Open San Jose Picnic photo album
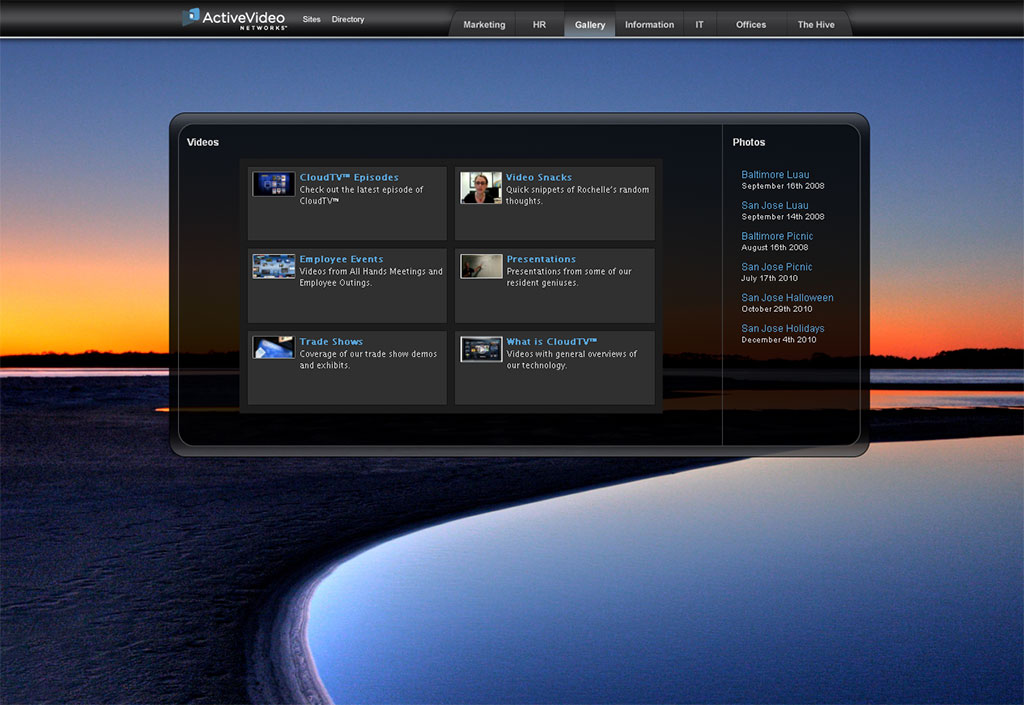 point(776,266)
